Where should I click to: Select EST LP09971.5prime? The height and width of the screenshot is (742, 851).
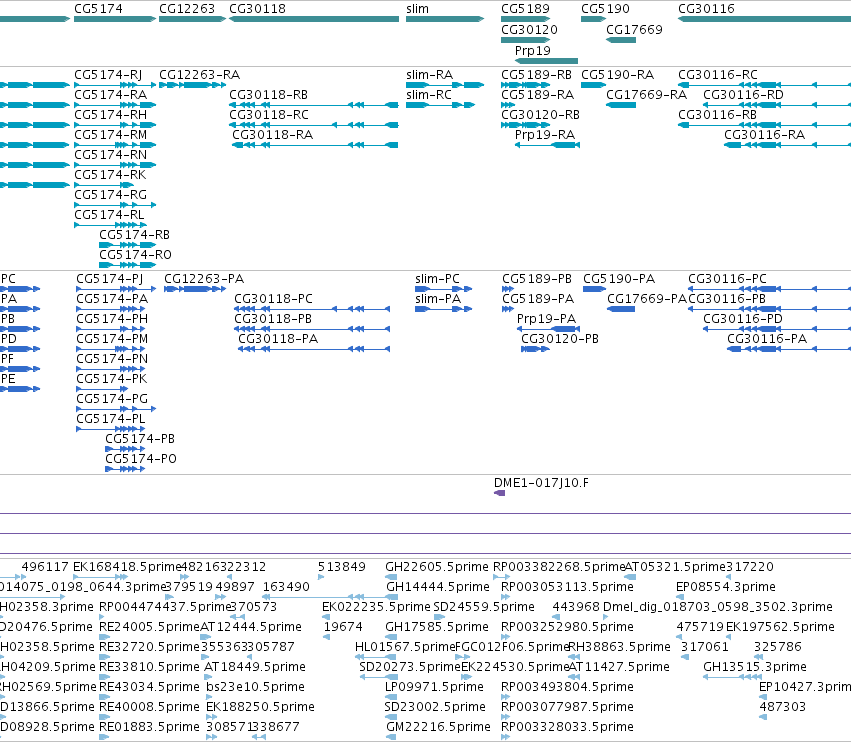[434, 687]
